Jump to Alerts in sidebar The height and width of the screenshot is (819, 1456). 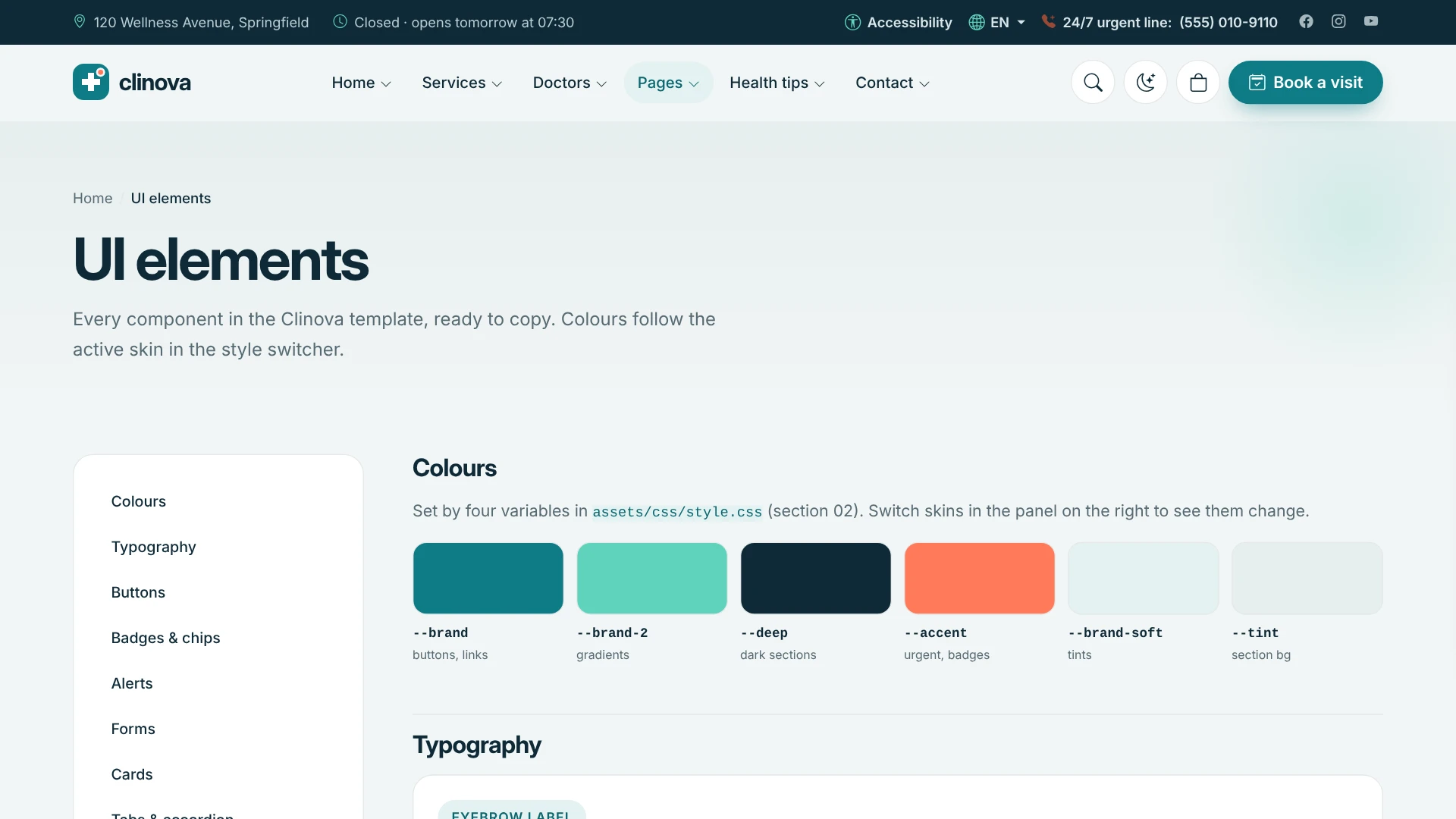(x=132, y=683)
